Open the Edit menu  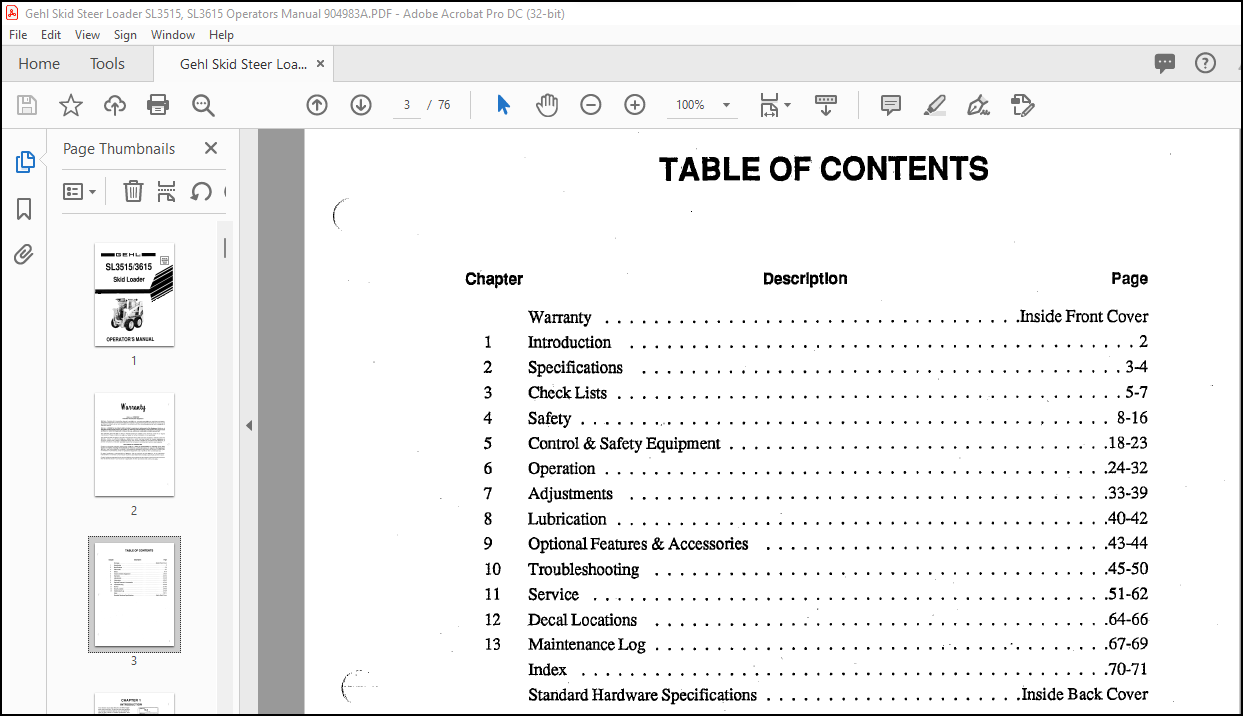pyautogui.click(x=51, y=34)
